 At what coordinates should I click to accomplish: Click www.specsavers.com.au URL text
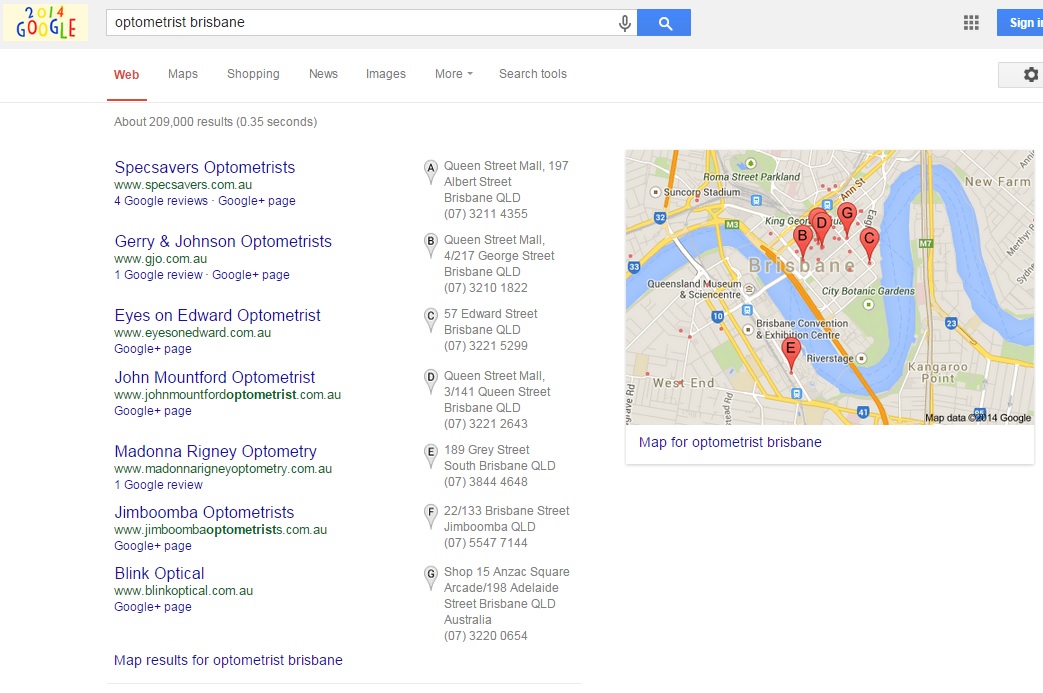pyautogui.click(x=183, y=185)
